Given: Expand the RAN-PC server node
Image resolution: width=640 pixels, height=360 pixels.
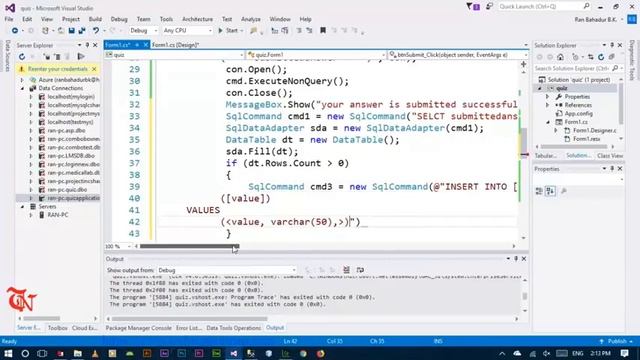Looking at the screenshot, I should click(x=31, y=215).
